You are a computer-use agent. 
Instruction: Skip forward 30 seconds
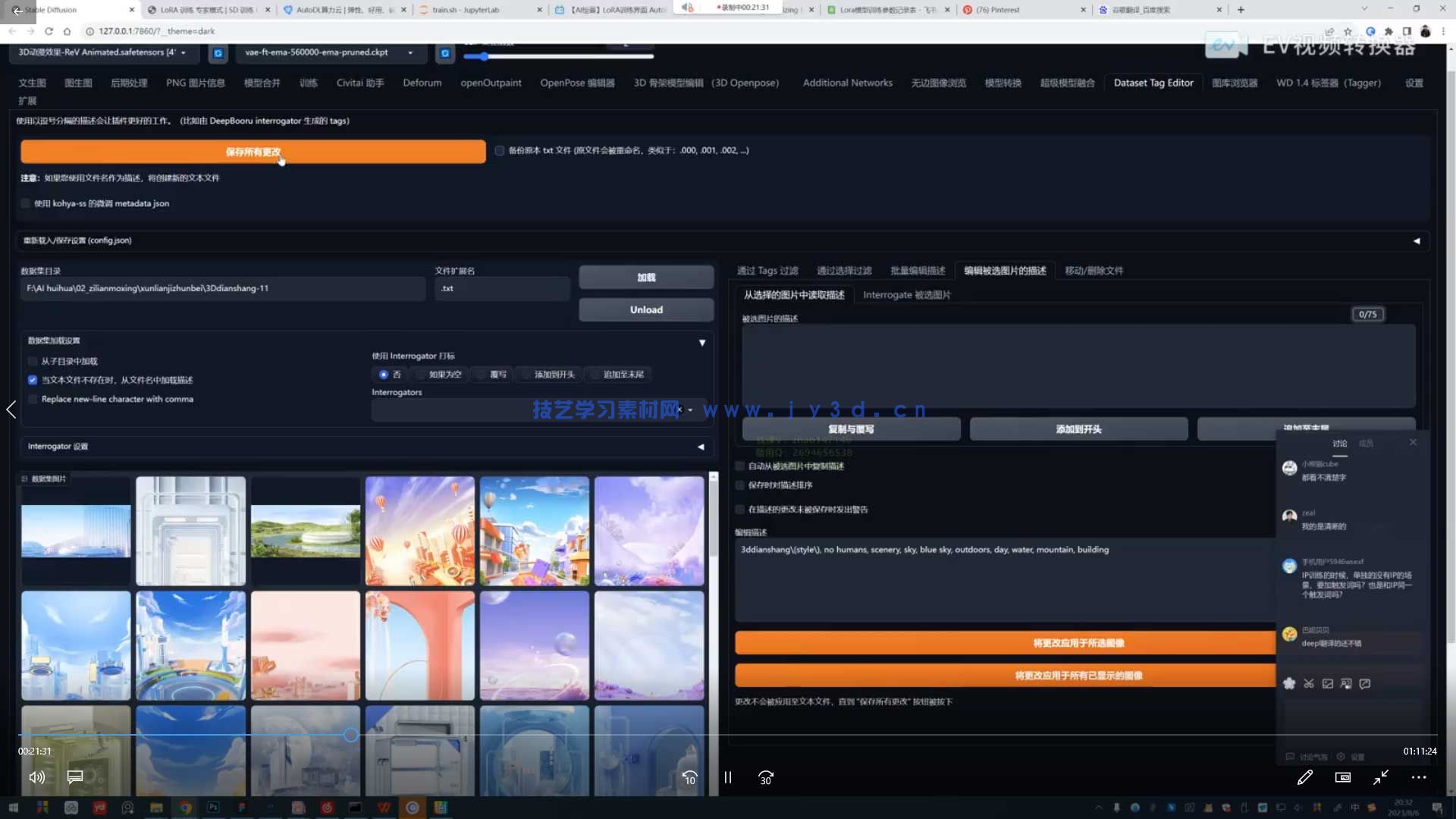coord(766,777)
